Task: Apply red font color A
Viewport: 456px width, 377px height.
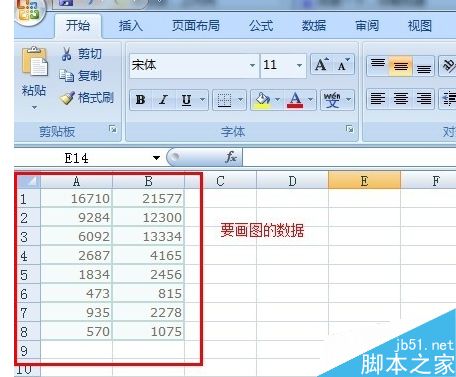Action: tap(295, 100)
